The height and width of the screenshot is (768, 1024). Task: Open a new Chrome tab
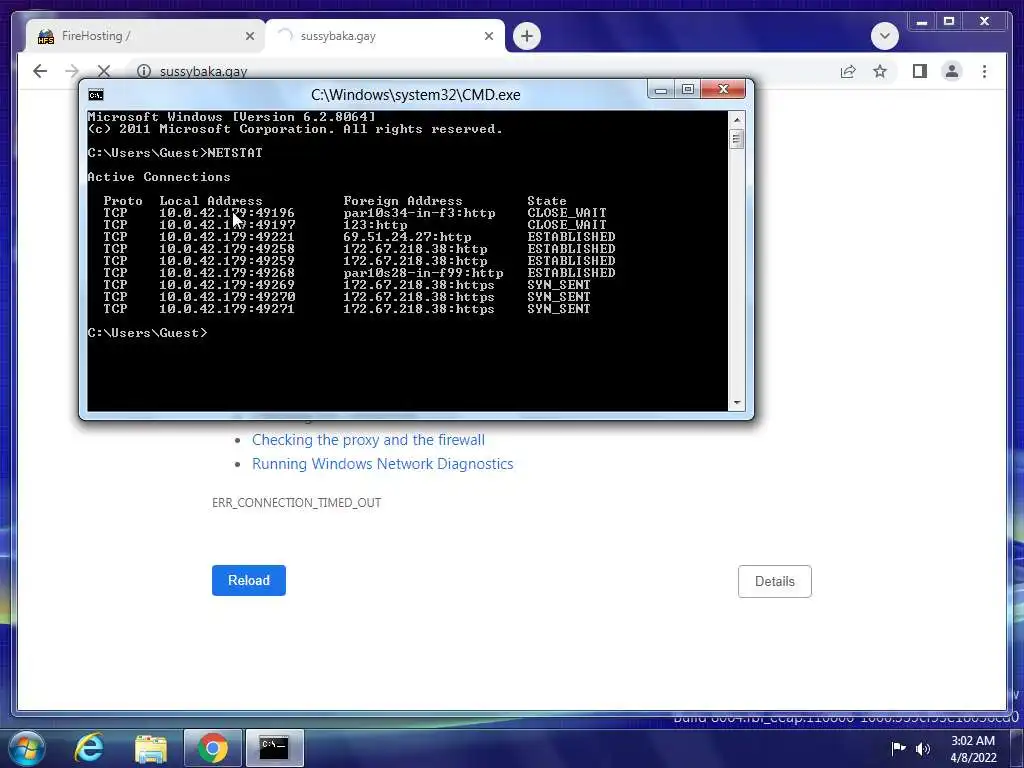pos(527,36)
